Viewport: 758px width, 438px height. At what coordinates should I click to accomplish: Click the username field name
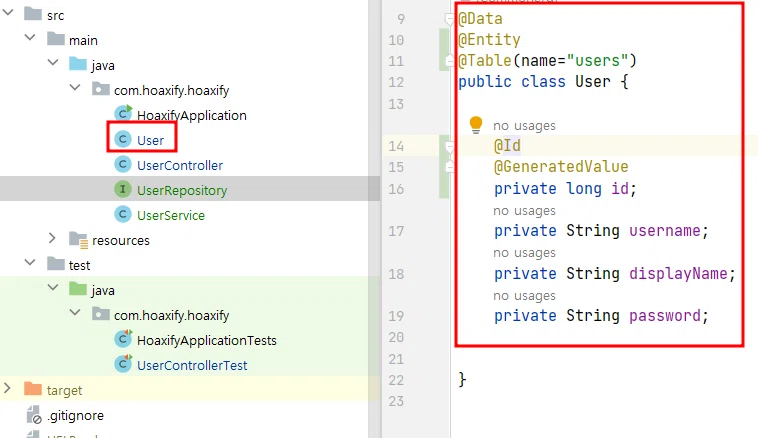click(x=665, y=231)
